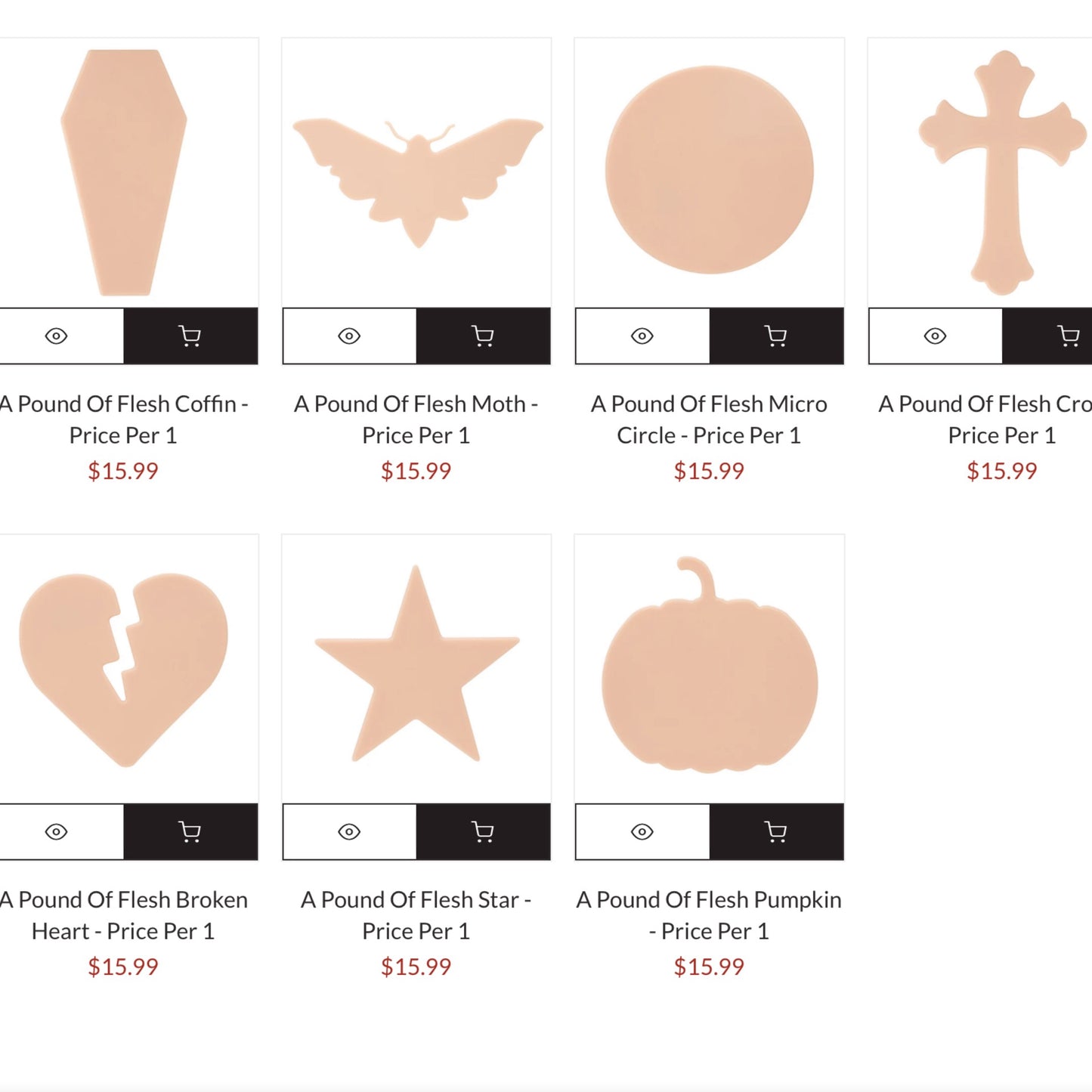Quick view the Cross product via eye icon
Viewport: 1092px width, 1092px height.
pyautogui.click(x=935, y=336)
